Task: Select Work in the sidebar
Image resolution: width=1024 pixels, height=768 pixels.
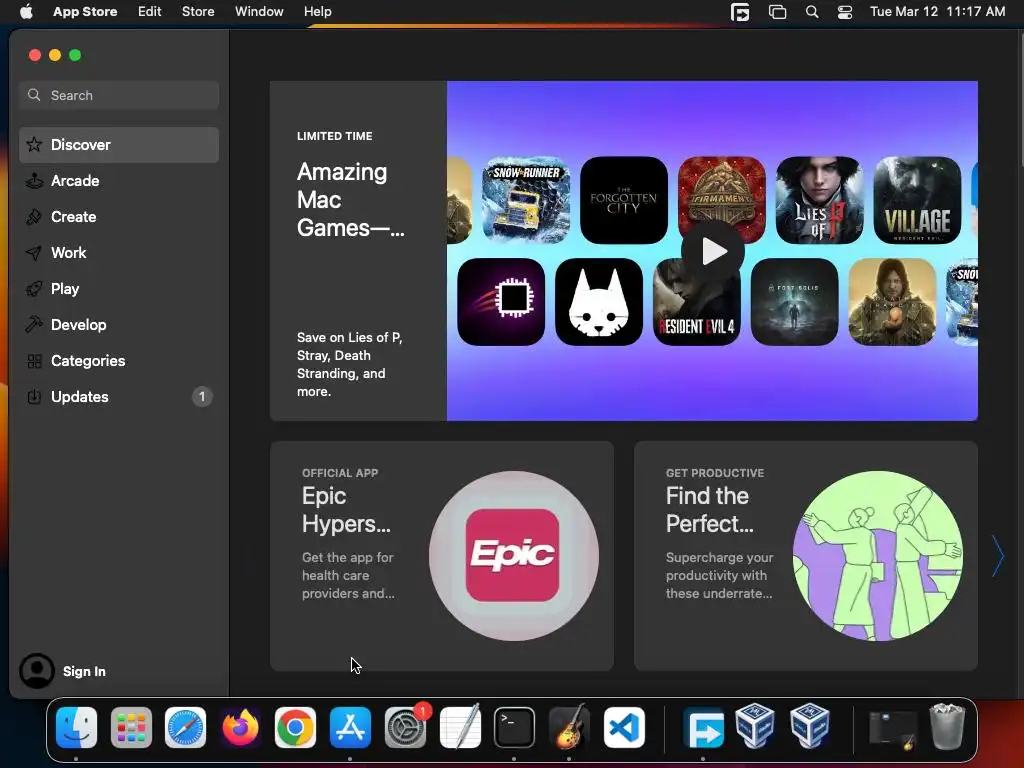Action: coord(119,253)
